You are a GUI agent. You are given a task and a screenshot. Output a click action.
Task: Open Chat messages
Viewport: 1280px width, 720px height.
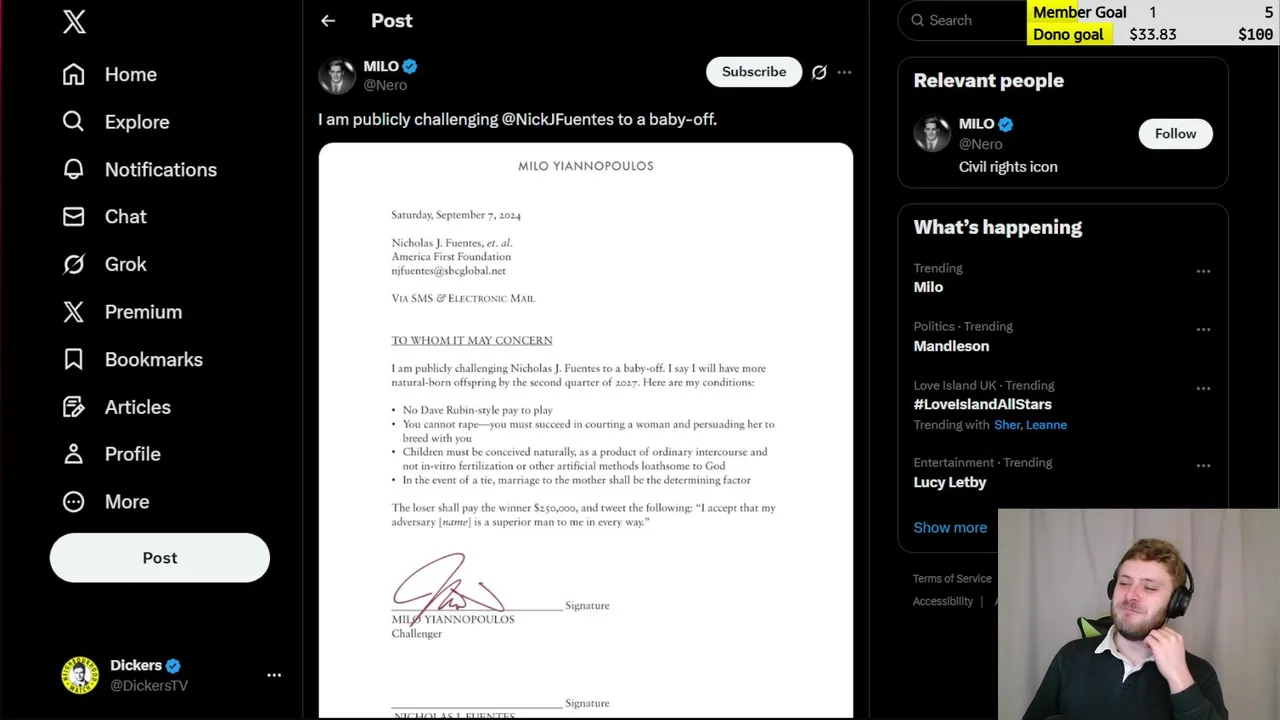105,217
